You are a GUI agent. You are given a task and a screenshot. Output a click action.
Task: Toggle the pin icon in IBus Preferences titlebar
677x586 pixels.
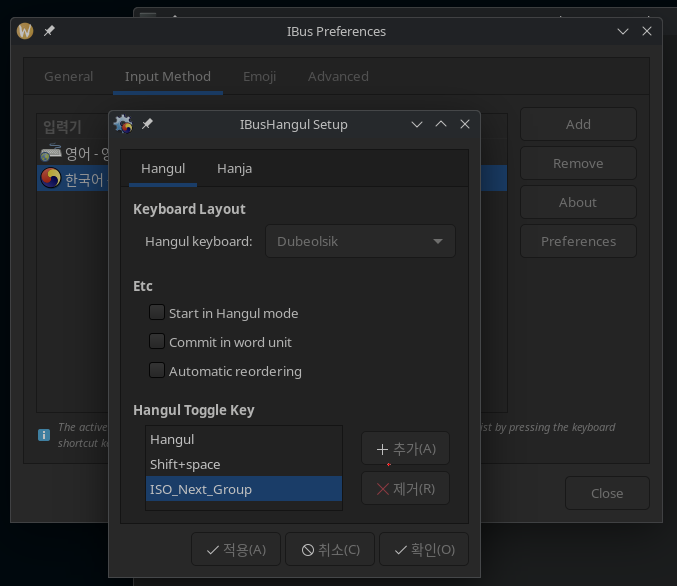[x=49, y=31]
